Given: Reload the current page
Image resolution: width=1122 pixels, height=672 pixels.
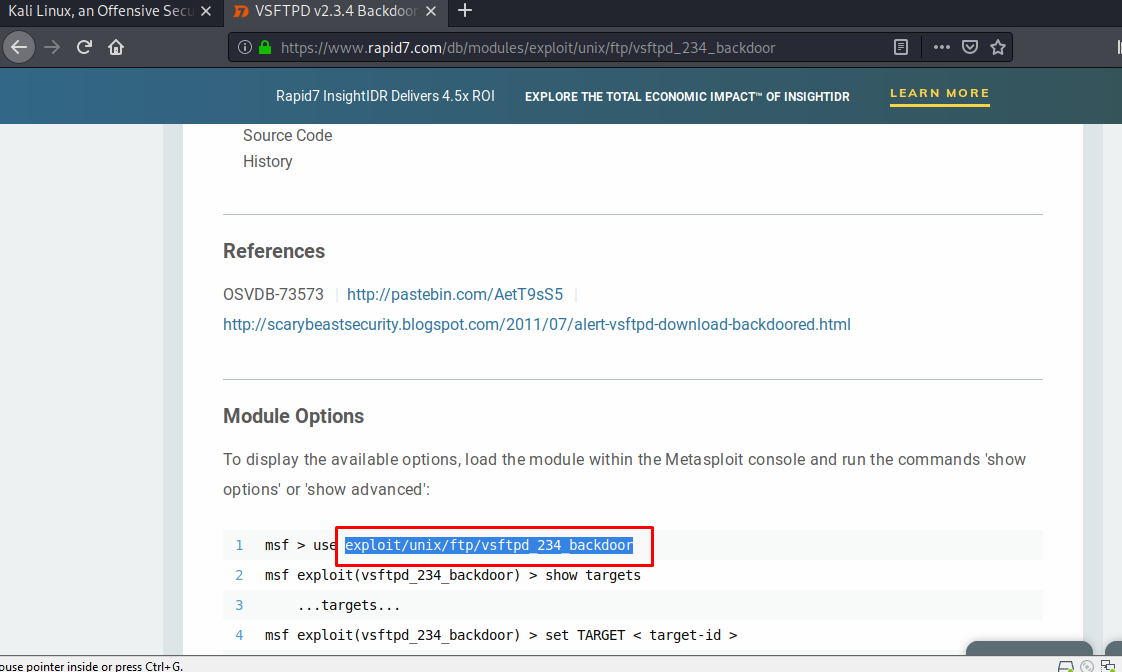Looking at the screenshot, I should (x=84, y=47).
